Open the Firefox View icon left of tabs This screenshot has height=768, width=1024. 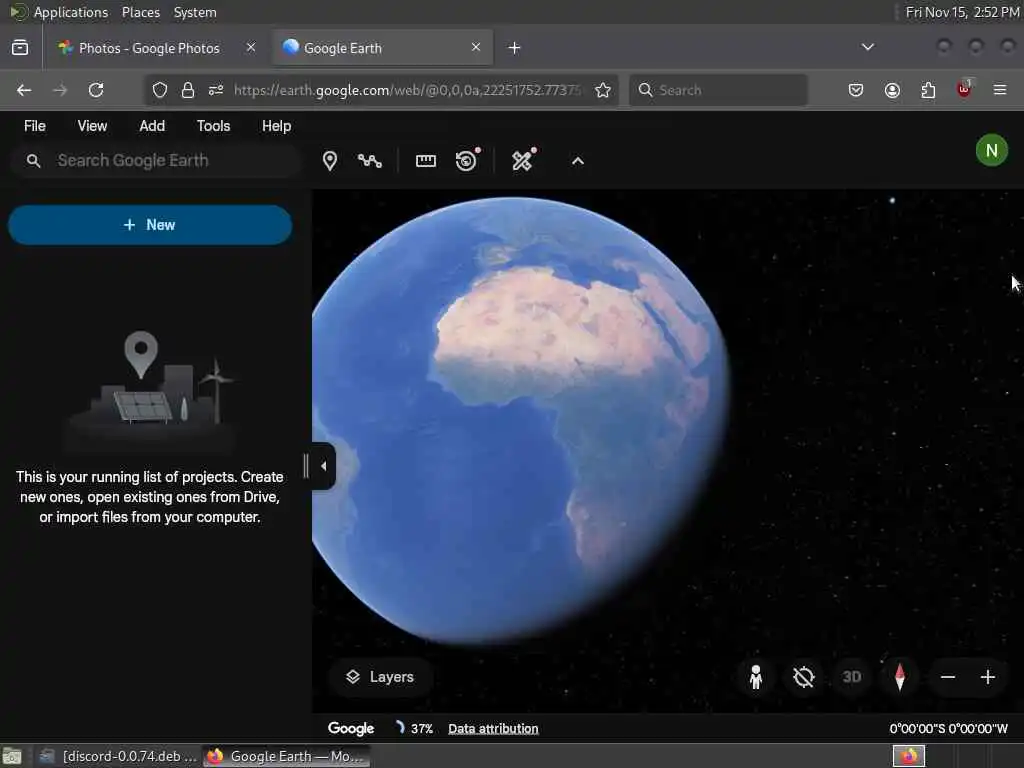tap(20, 48)
